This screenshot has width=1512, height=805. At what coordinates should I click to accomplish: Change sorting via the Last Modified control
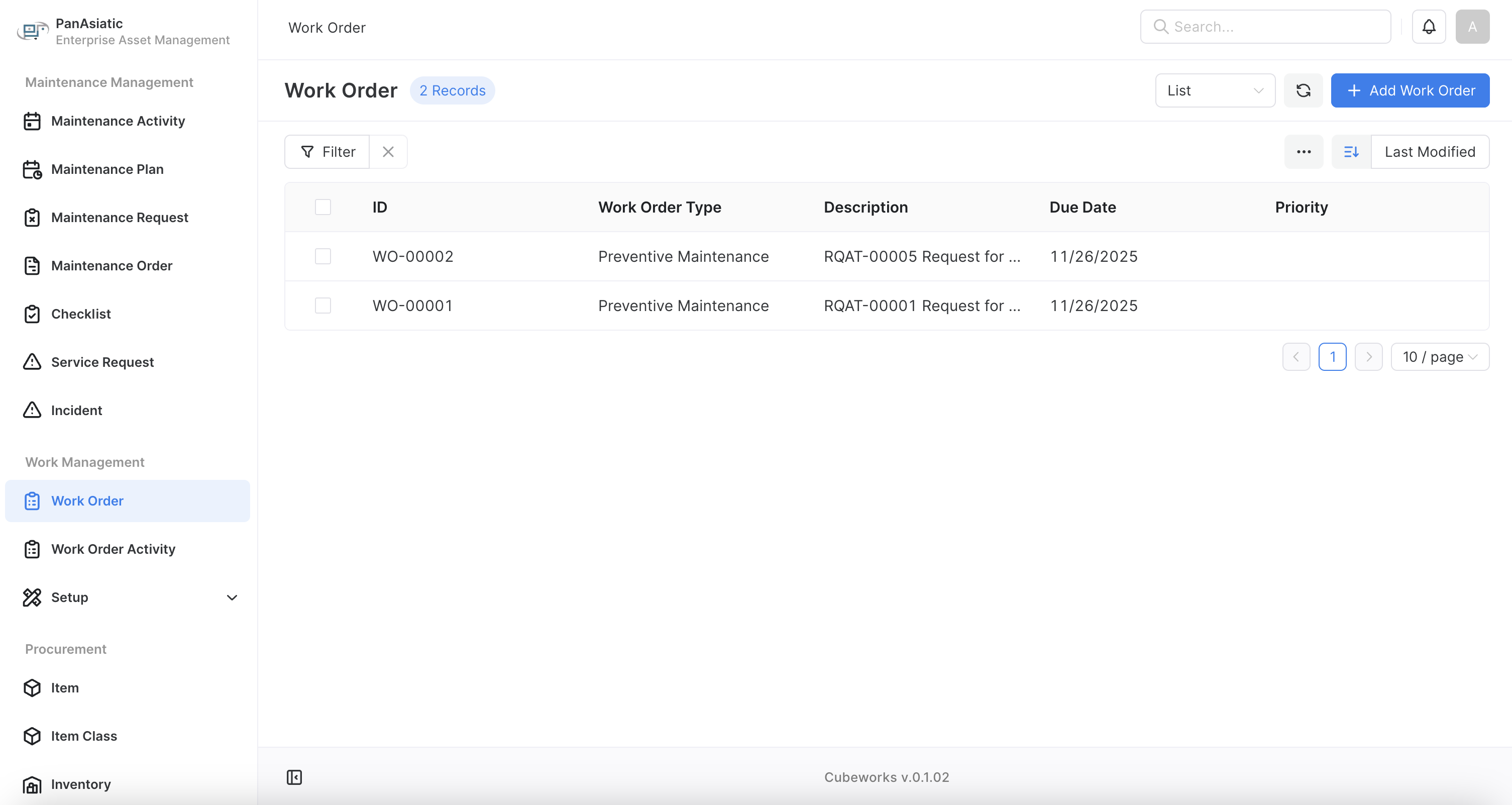click(x=1430, y=151)
